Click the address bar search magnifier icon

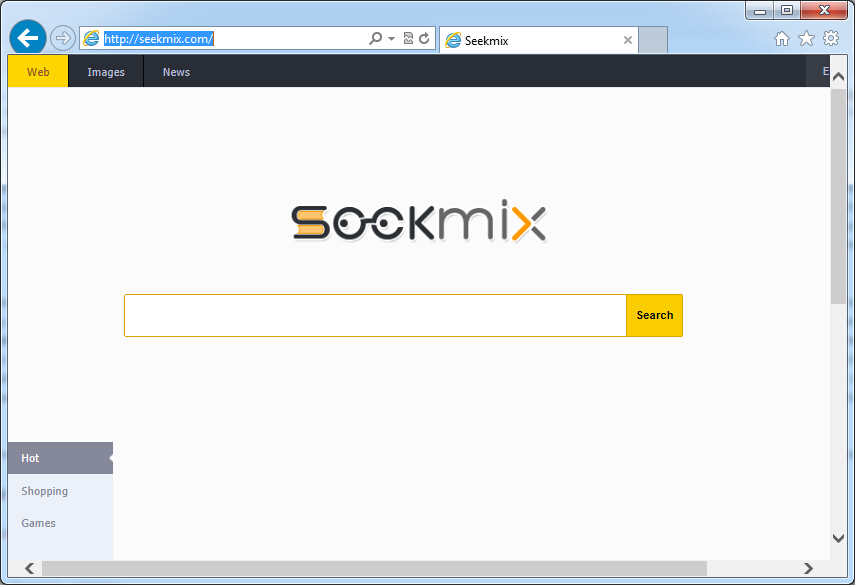tap(375, 38)
